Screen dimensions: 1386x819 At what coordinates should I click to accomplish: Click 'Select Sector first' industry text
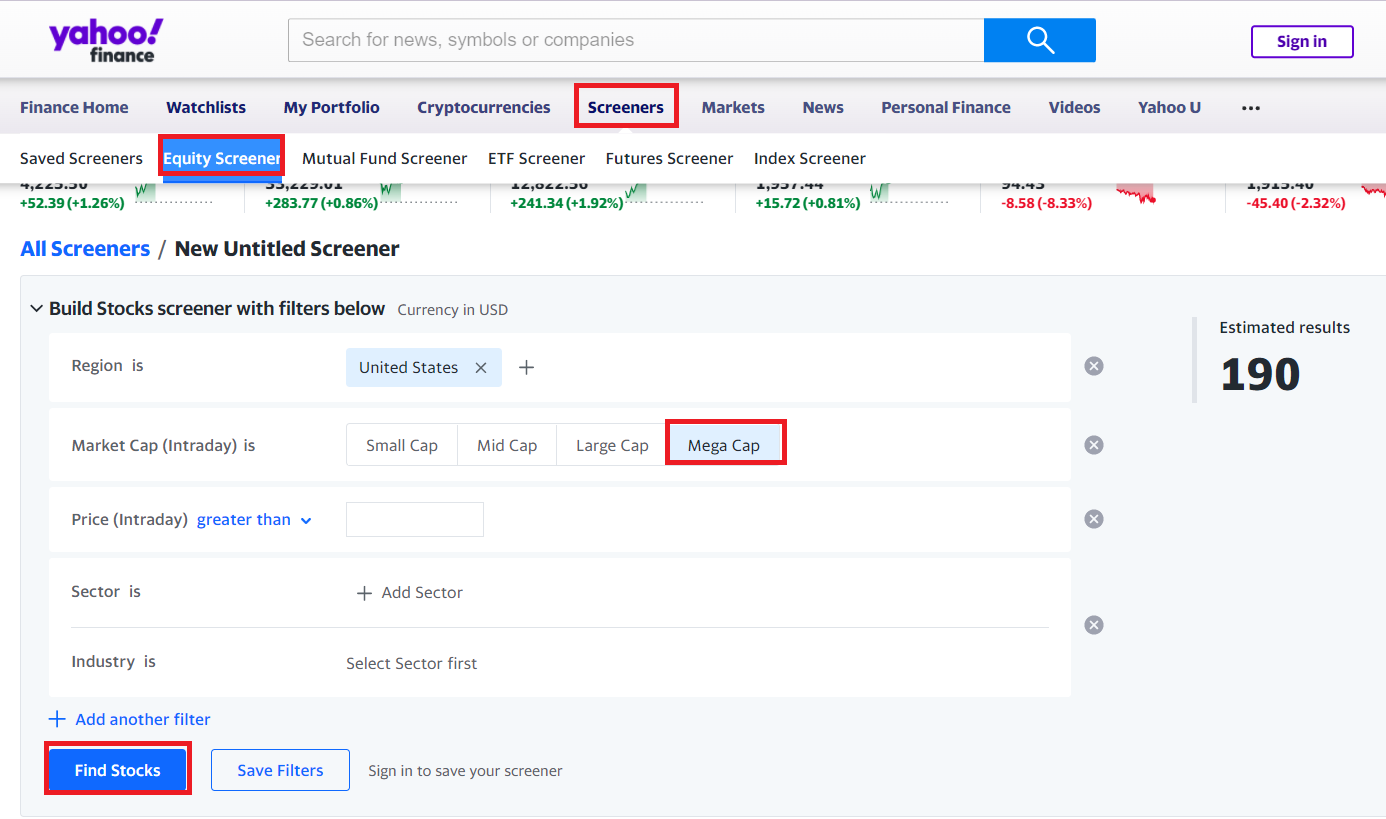tap(412, 664)
